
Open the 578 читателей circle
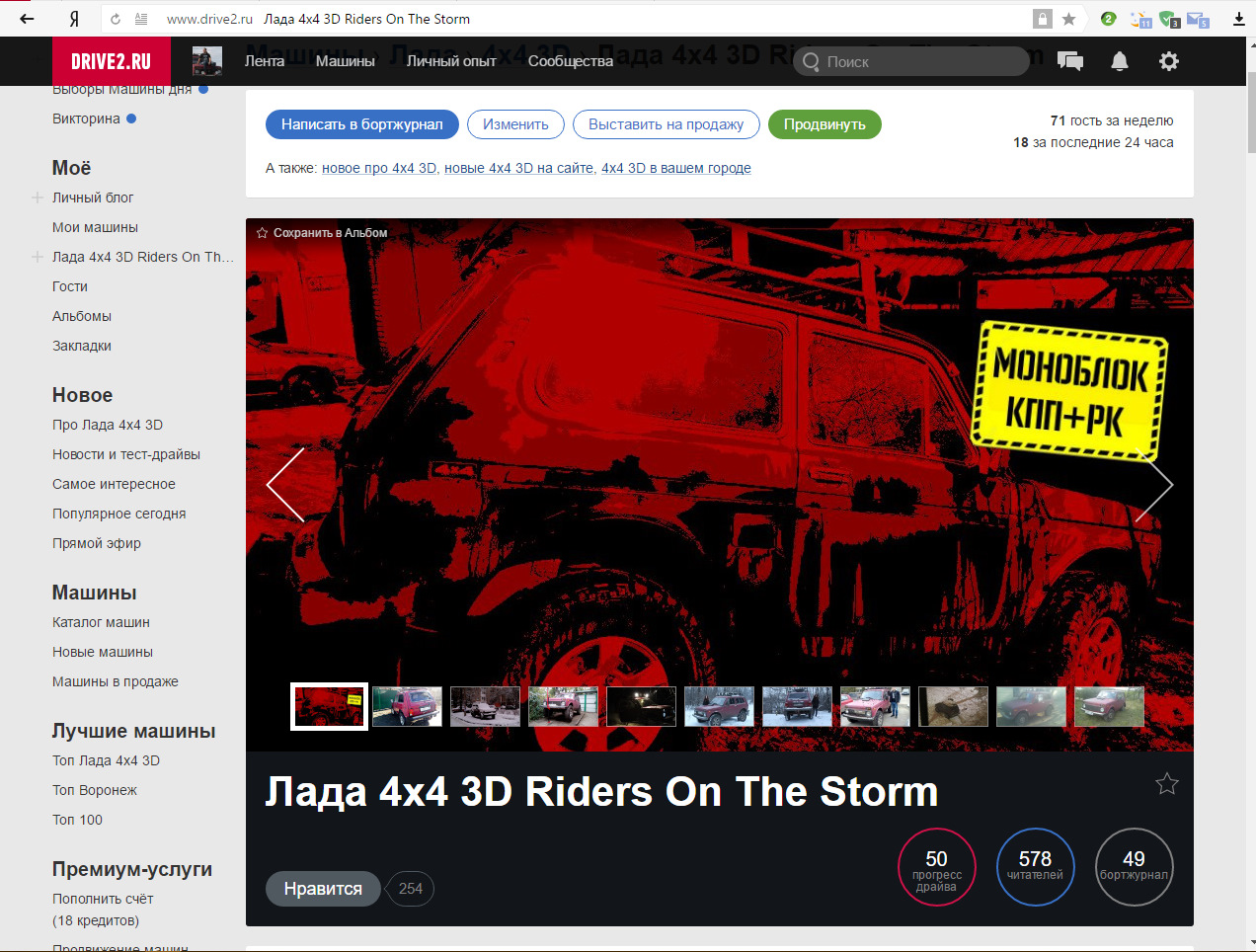pyautogui.click(x=1036, y=867)
